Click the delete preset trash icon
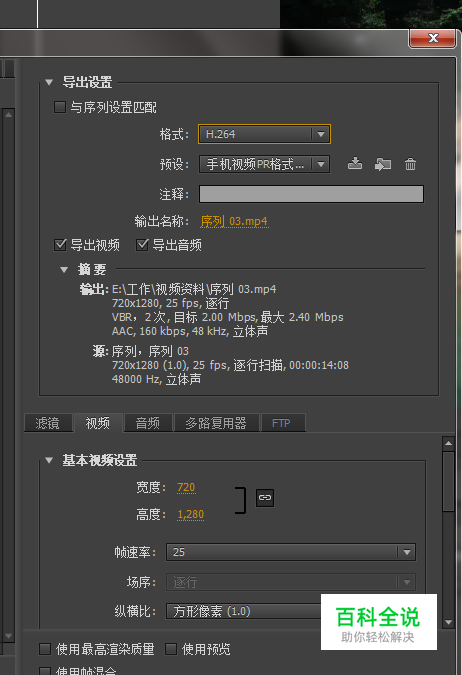 click(x=410, y=164)
